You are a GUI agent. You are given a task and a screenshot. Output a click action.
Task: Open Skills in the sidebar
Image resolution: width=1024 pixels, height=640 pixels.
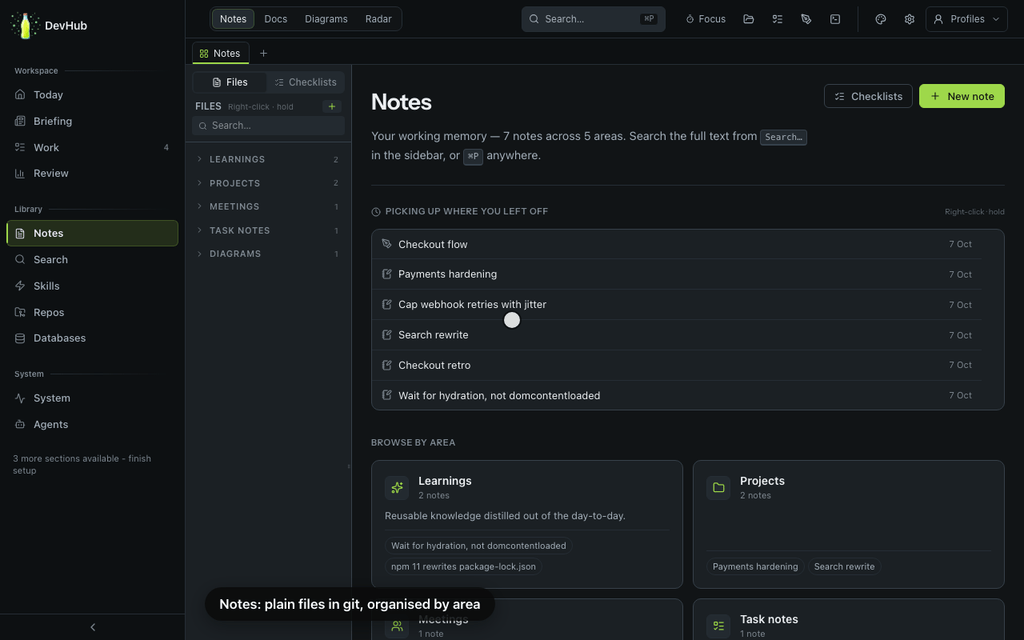92,286
